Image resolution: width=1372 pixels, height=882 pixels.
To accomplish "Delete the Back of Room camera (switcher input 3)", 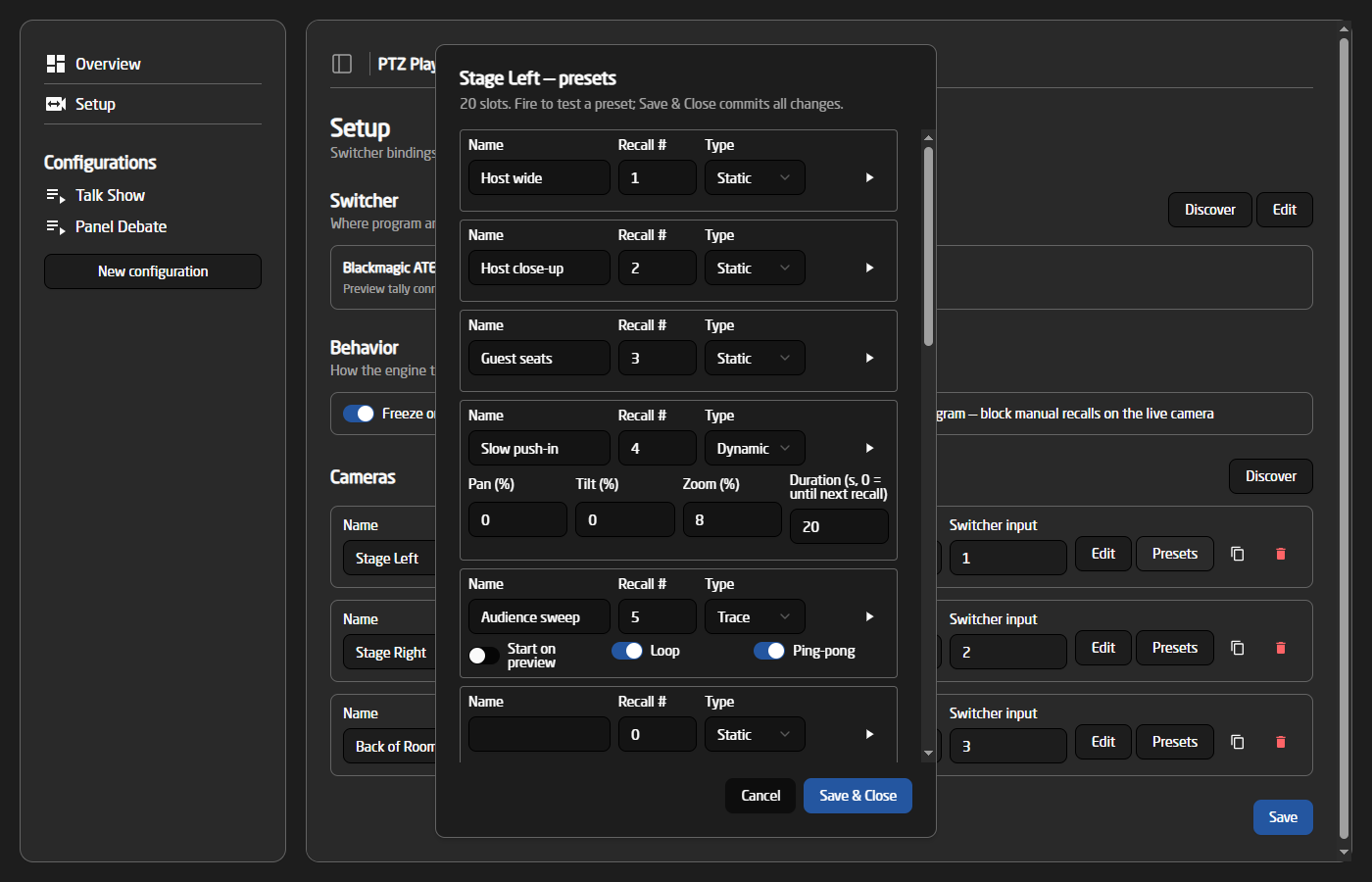I will 1280,742.
